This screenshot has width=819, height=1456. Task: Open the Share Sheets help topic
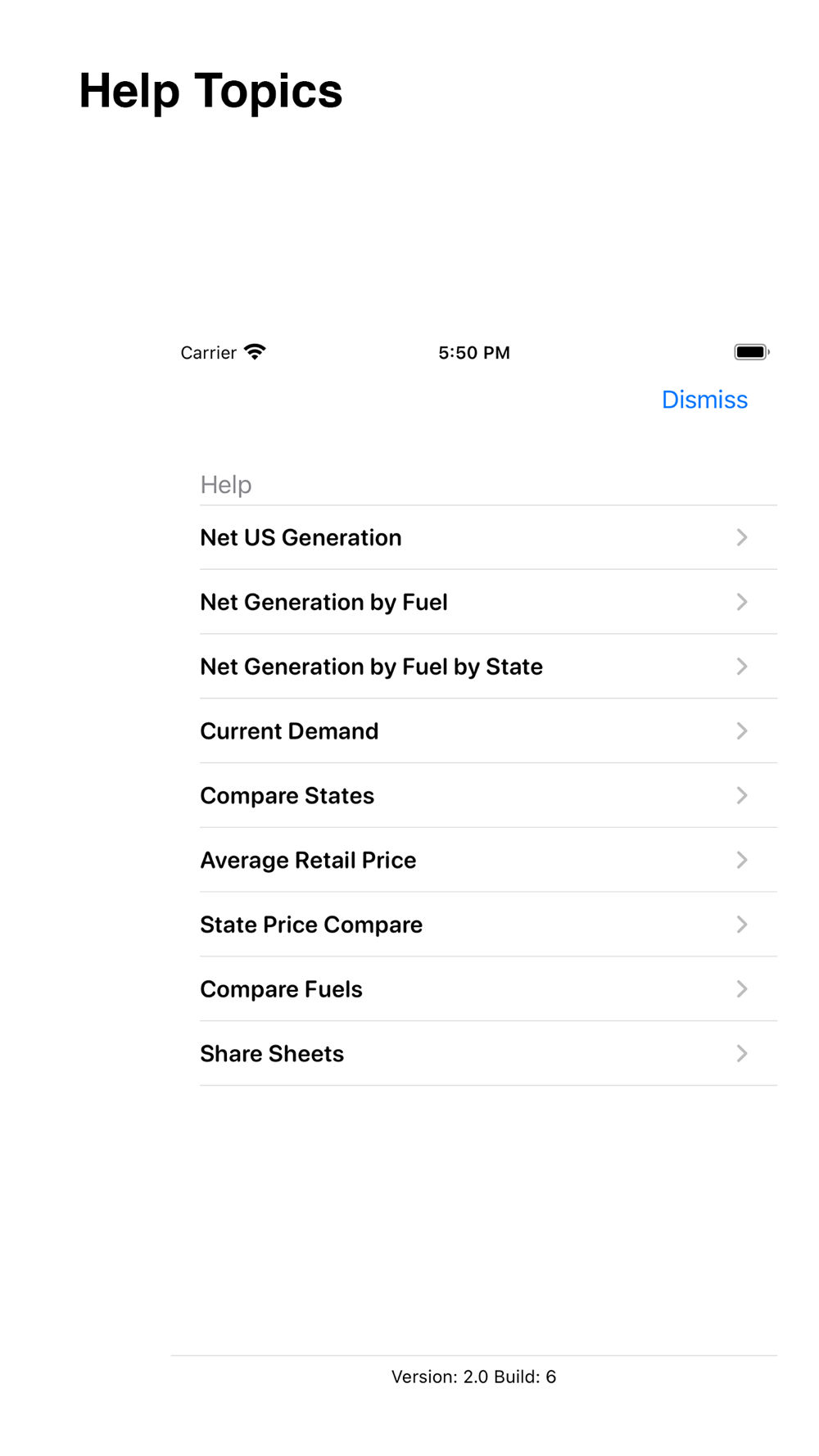[273, 1054]
